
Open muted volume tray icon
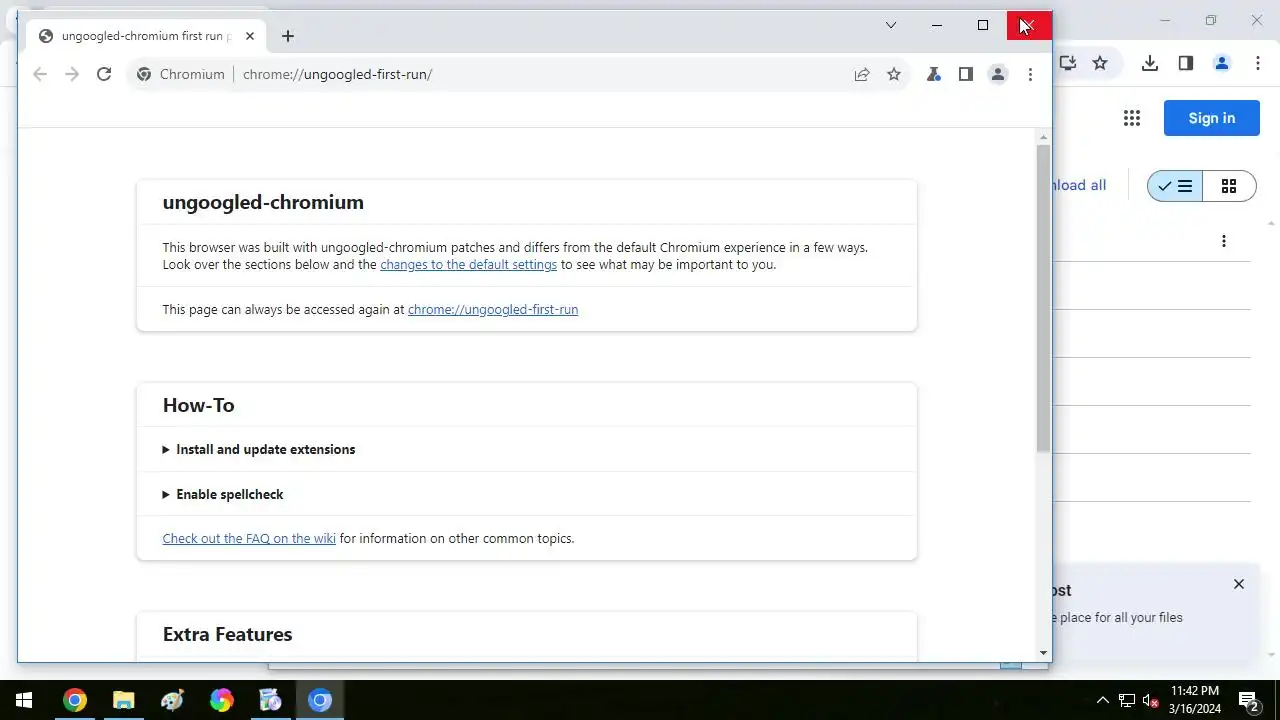pos(1151,700)
